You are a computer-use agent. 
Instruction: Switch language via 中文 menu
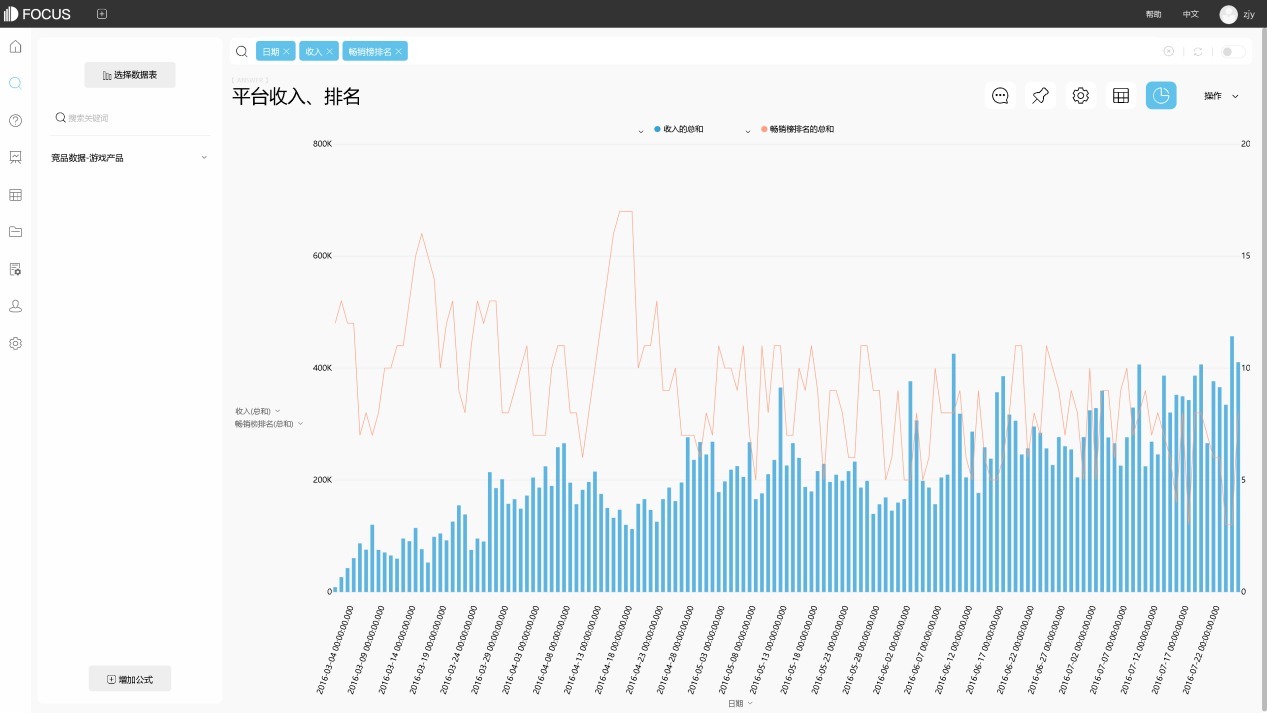click(x=1190, y=14)
